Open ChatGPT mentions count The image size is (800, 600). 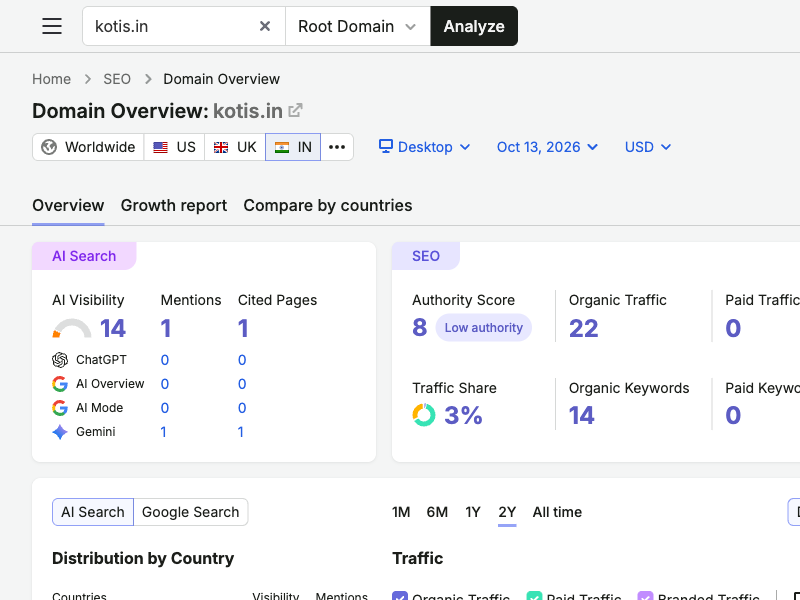[x=164, y=360]
